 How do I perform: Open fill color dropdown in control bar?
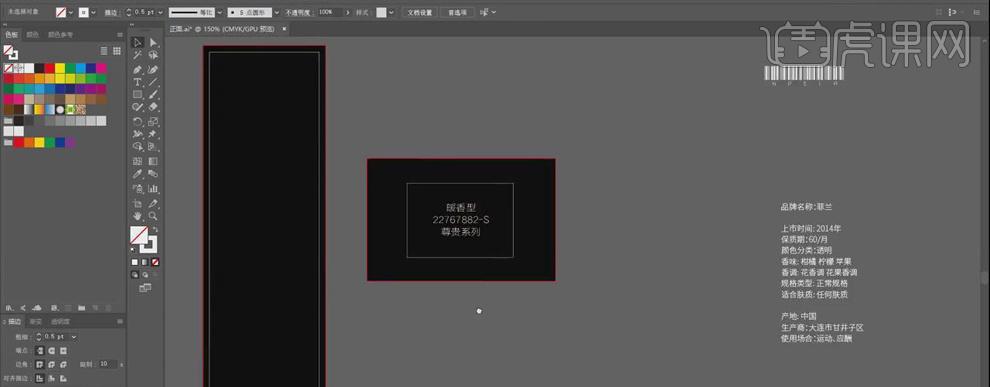[x=71, y=12]
